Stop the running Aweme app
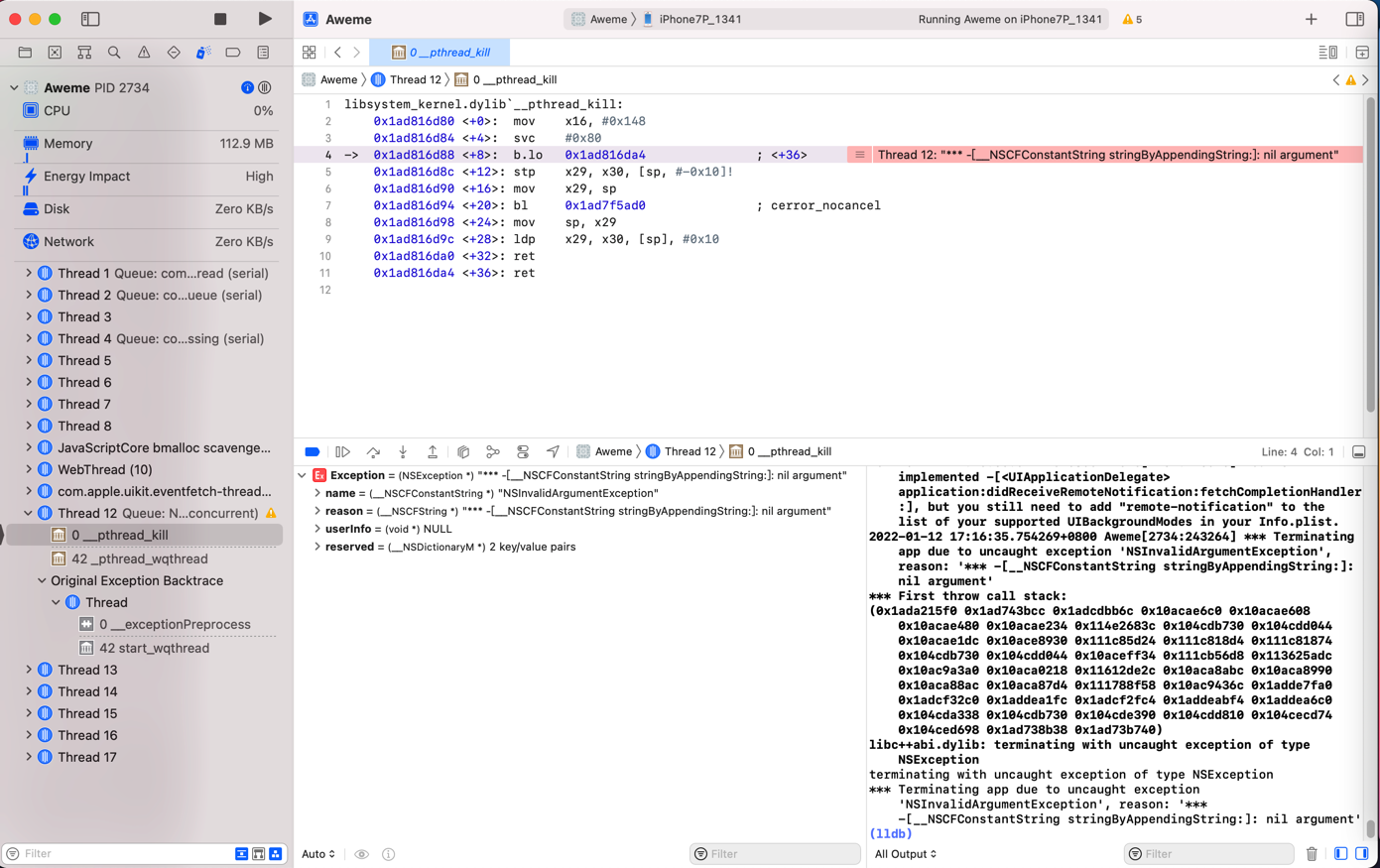This screenshot has width=1380, height=868. (x=220, y=19)
